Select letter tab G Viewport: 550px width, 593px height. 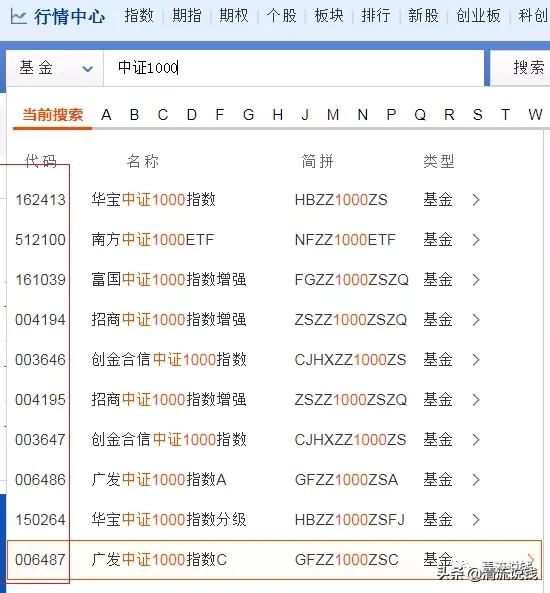click(x=249, y=115)
